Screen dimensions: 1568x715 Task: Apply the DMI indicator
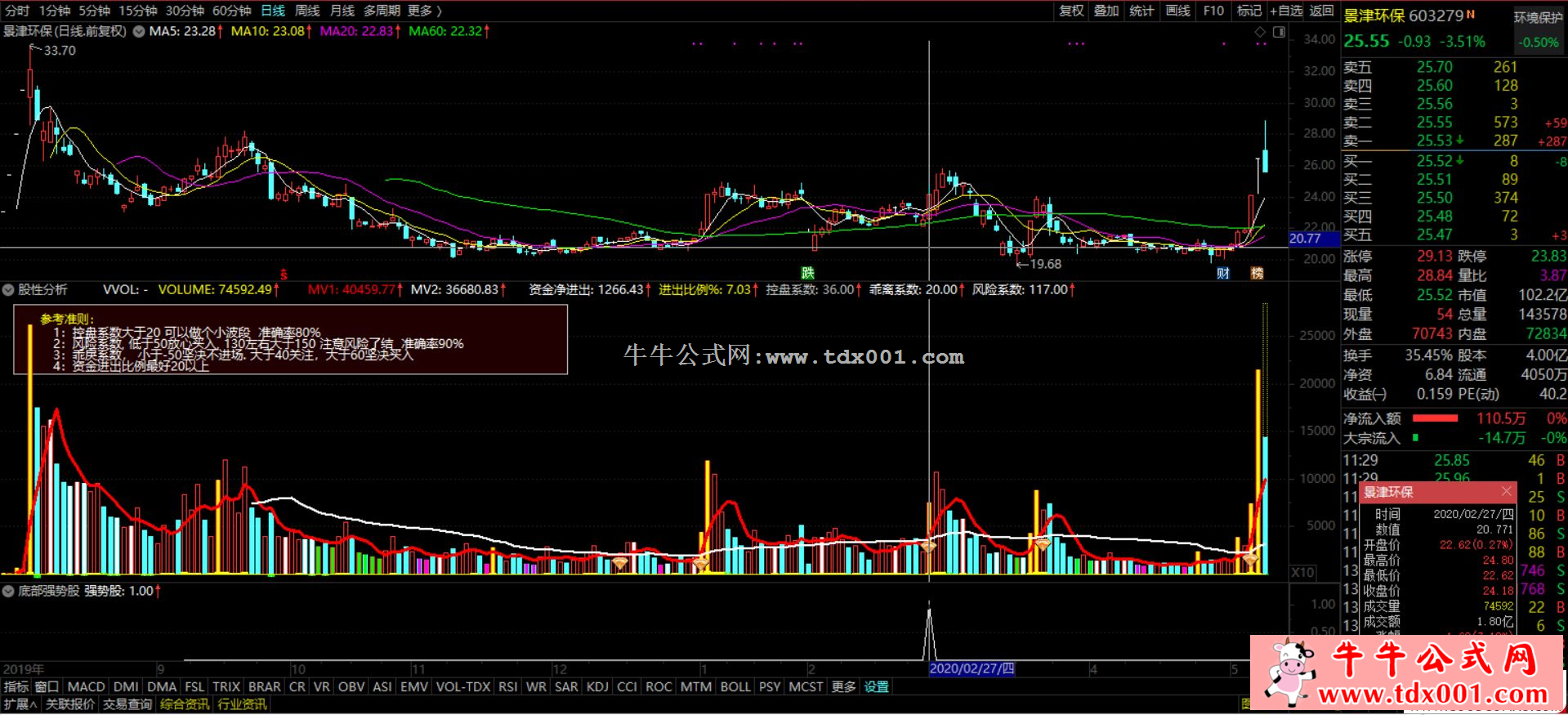click(x=126, y=686)
